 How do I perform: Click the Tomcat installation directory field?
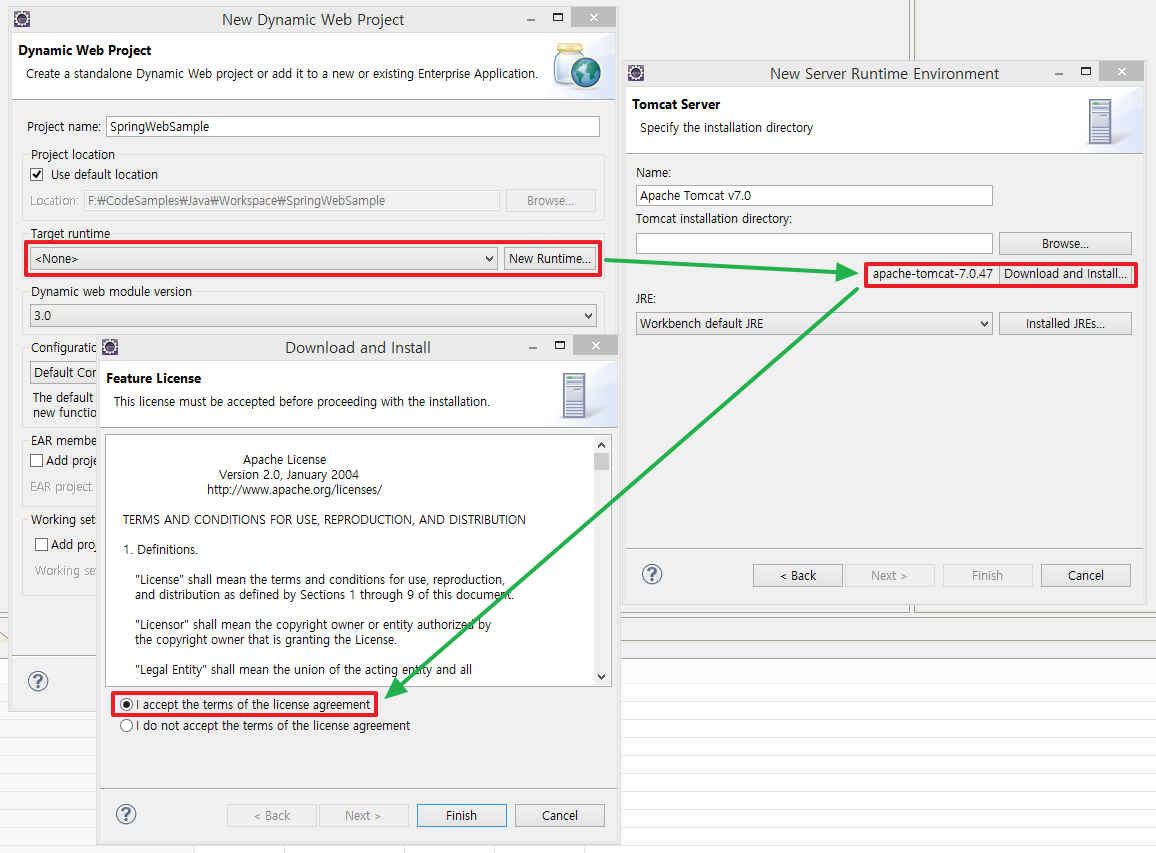814,243
